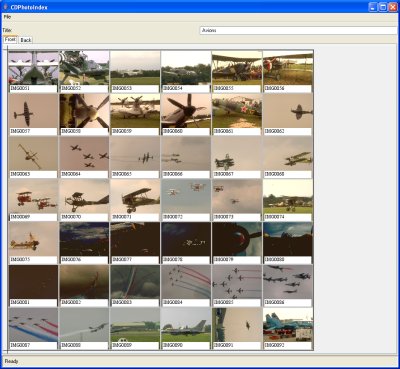Image resolution: width=400 pixels, height=369 pixels.
Task: Select the thumbnail above caption IMG0065
Action: tap(135, 154)
